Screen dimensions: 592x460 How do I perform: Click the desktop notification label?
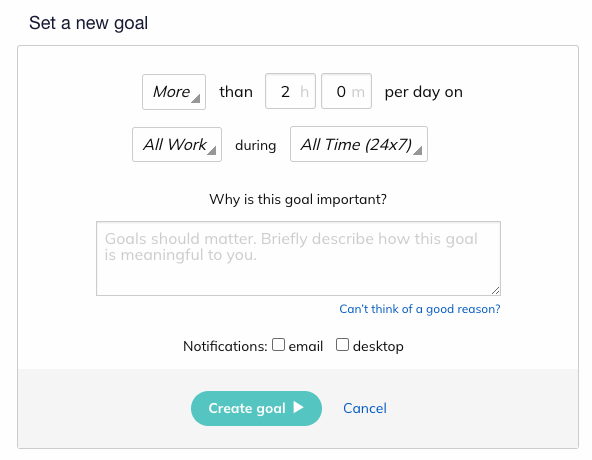[378, 346]
